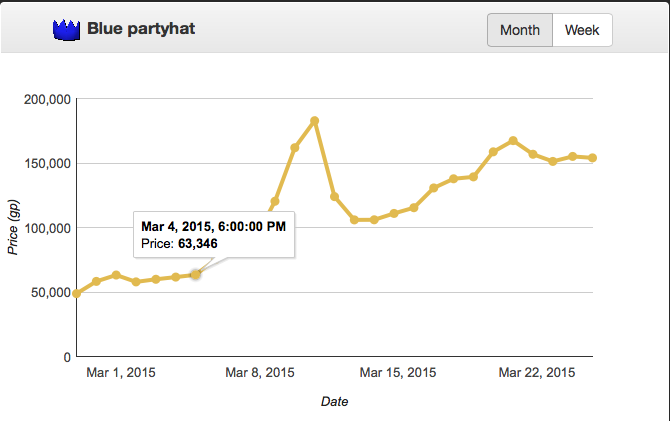Click the Mar 1, 2015 x-axis label
Image resolution: width=670 pixels, height=421 pixels.
[x=120, y=374]
